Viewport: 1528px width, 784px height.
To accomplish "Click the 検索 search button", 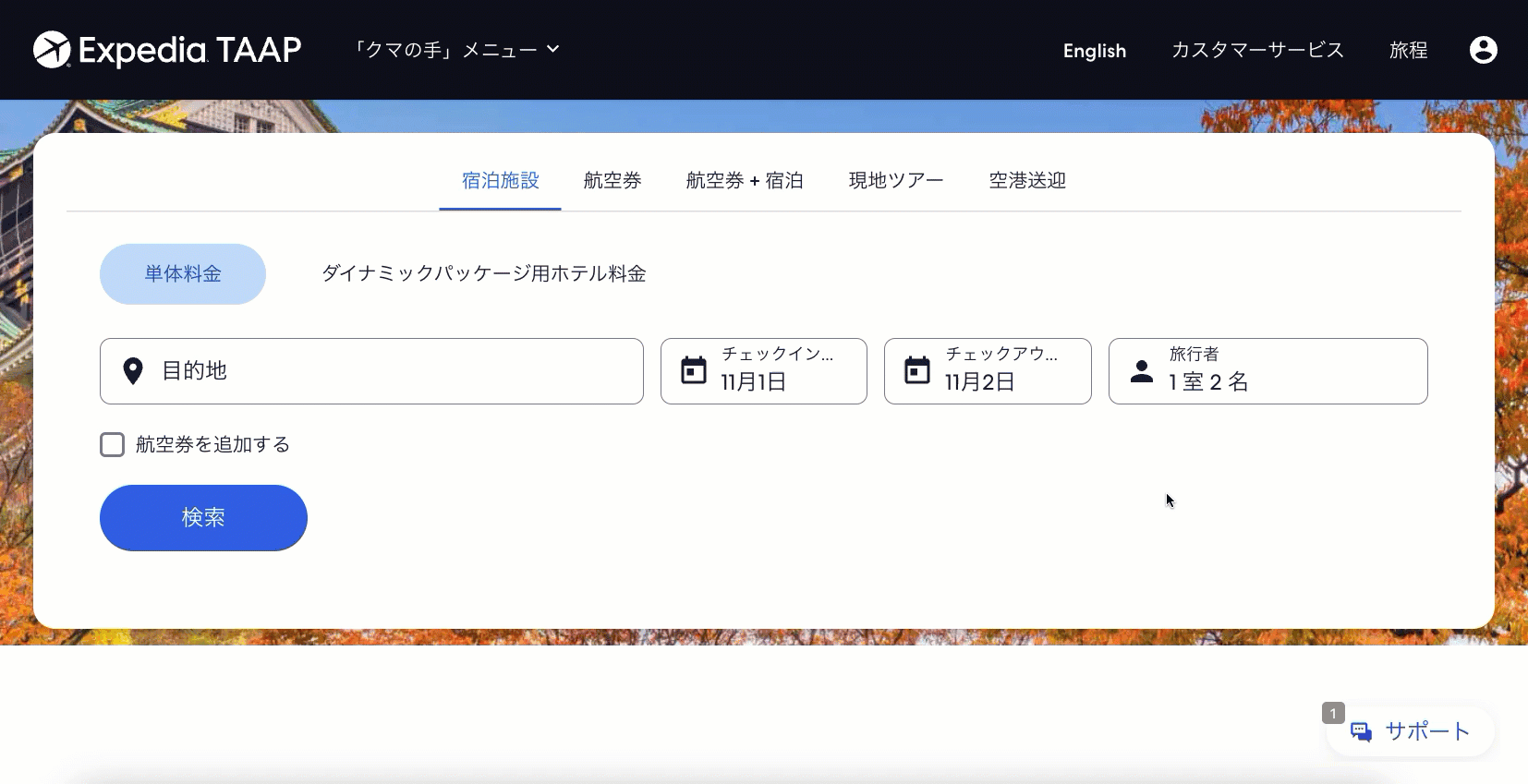I will [203, 518].
